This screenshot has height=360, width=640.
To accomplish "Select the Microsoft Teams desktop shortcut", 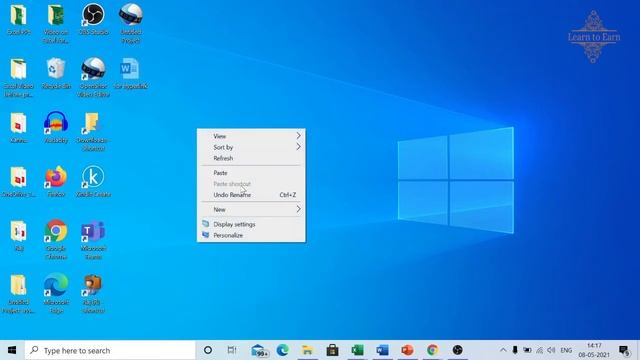I will click(93, 240).
